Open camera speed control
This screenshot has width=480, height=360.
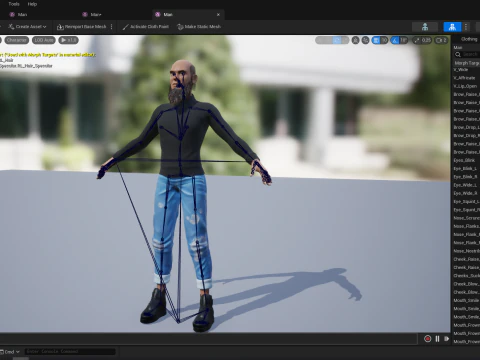pyautogui.click(x=441, y=40)
